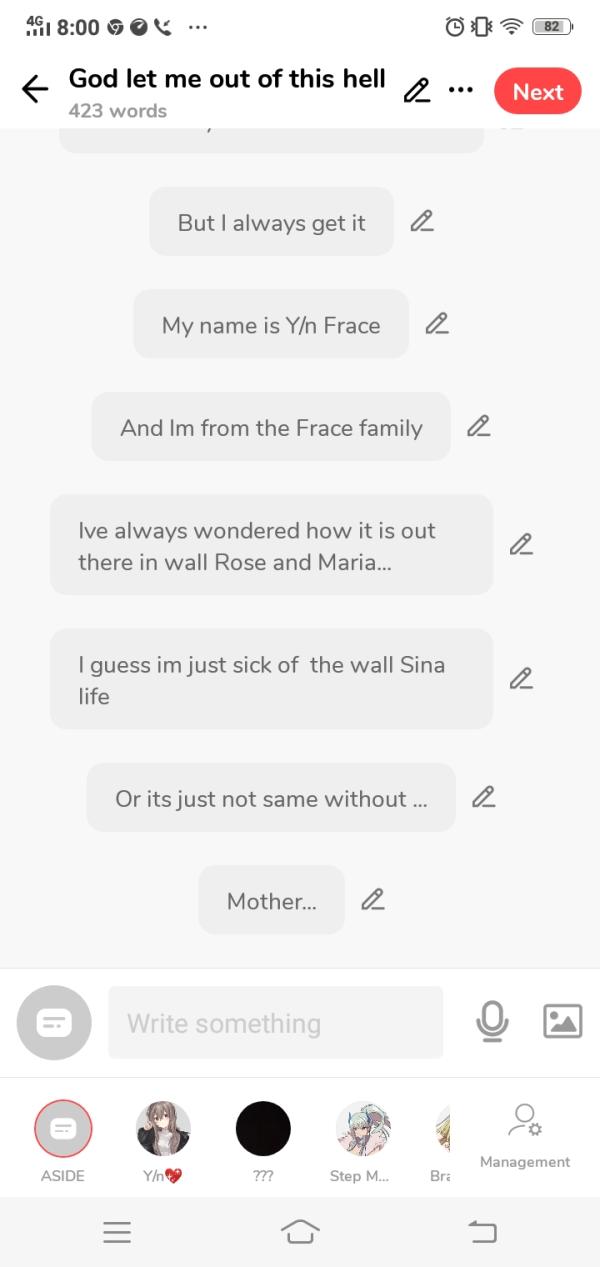Pick the Step M... character avatar
600x1267 pixels.
pos(362,1130)
